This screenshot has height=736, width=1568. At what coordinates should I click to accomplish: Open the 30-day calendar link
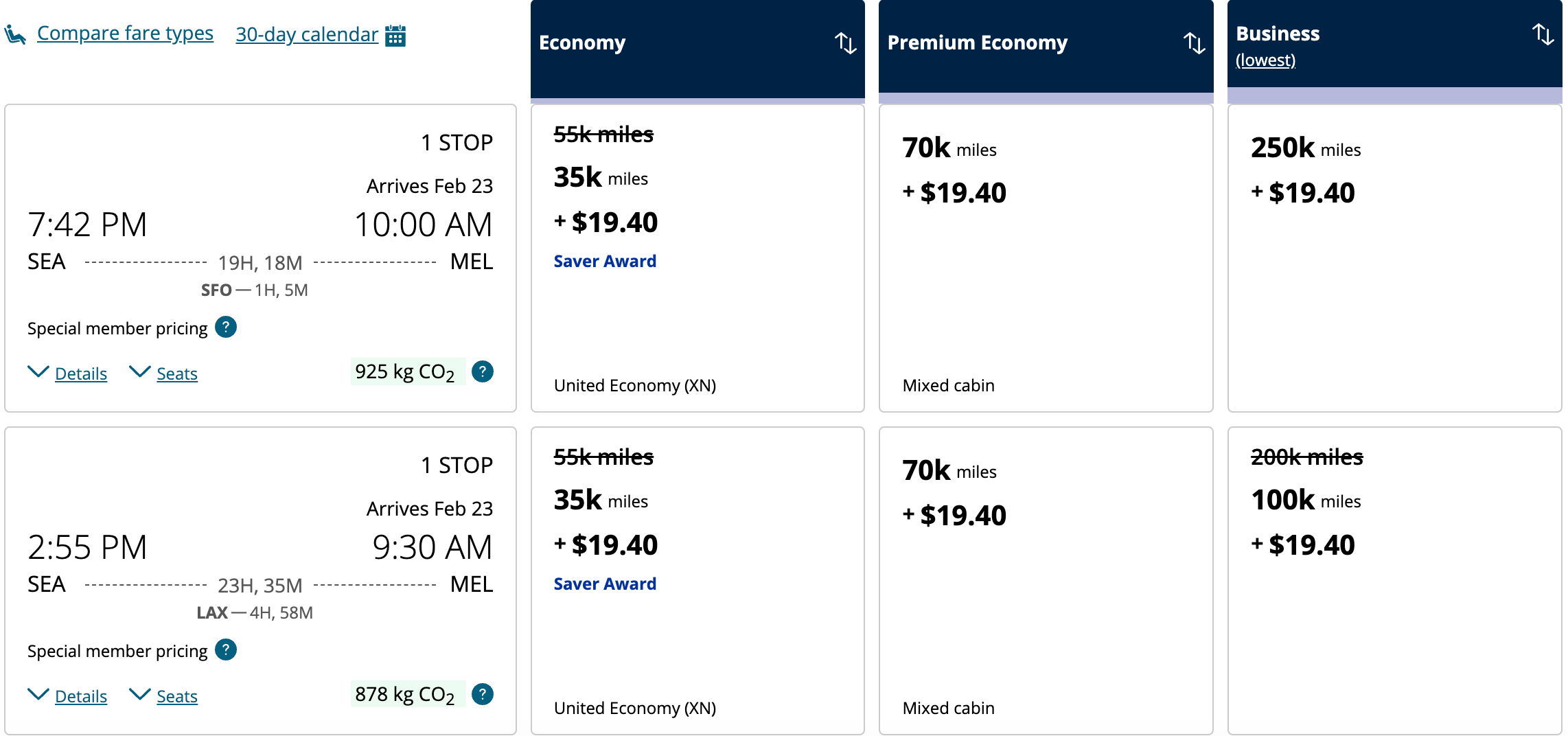coord(307,34)
